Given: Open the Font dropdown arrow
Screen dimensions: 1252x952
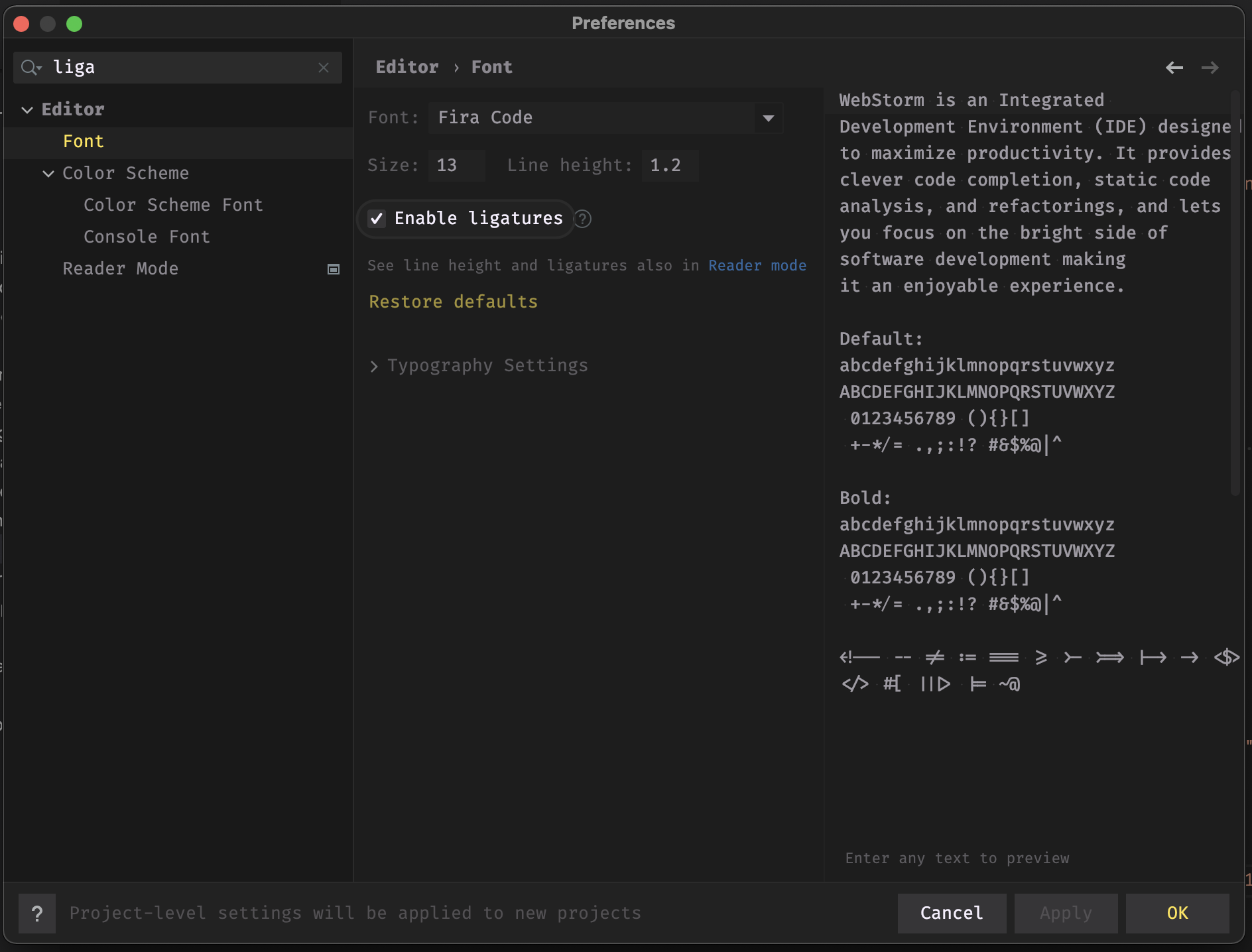Looking at the screenshot, I should coord(769,118).
